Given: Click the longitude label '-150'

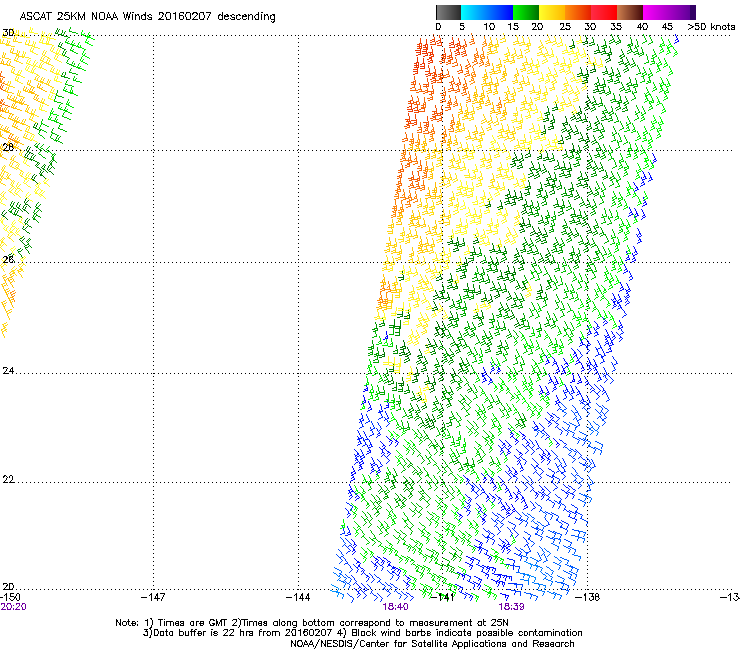Looking at the screenshot, I should tap(10, 597).
